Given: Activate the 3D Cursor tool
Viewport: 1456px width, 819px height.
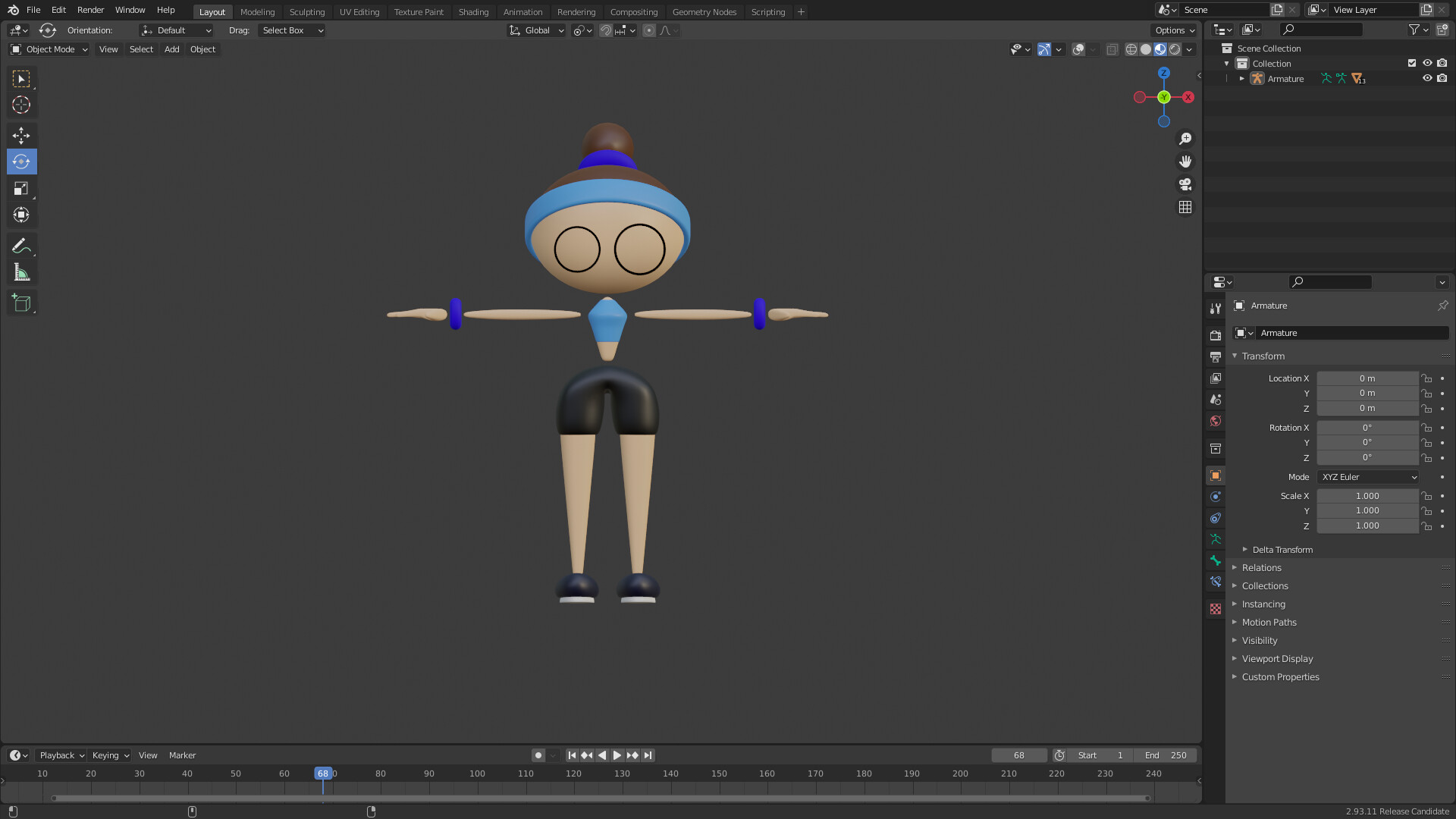Looking at the screenshot, I should (x=21, y=105).
